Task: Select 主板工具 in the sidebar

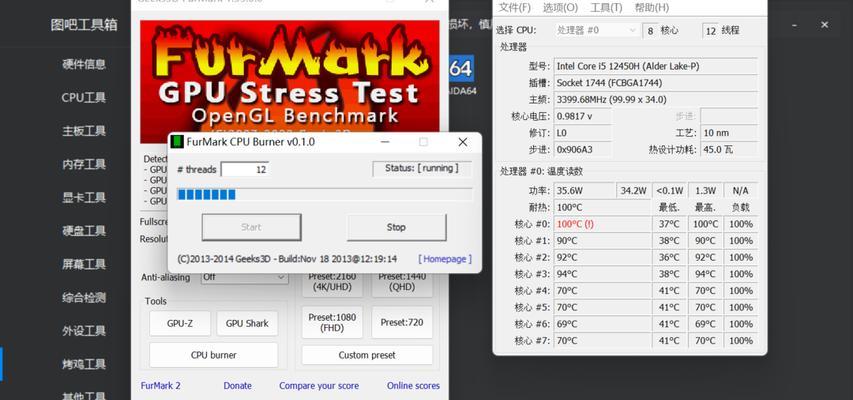Action: point(84,131)
